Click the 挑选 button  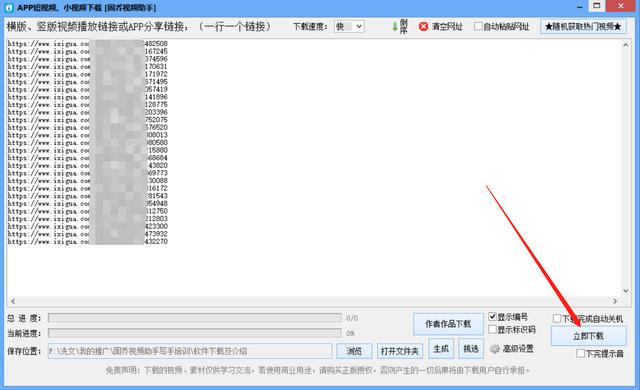click(471, 349)
